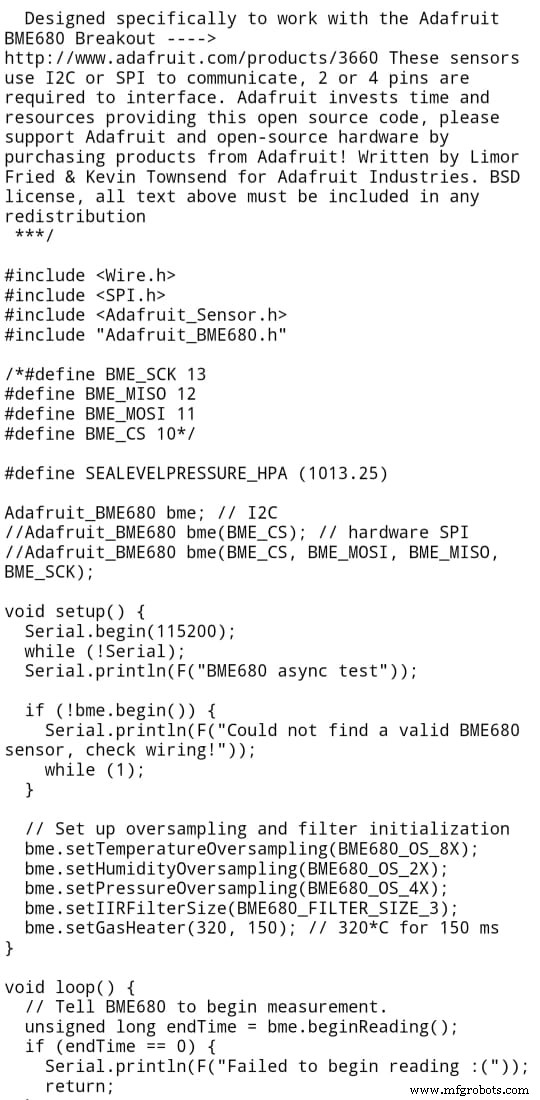The width and height of the screenshot is (540, 1100).
Task: Click the #include <Wire.h> line
Action: point(90,276)
